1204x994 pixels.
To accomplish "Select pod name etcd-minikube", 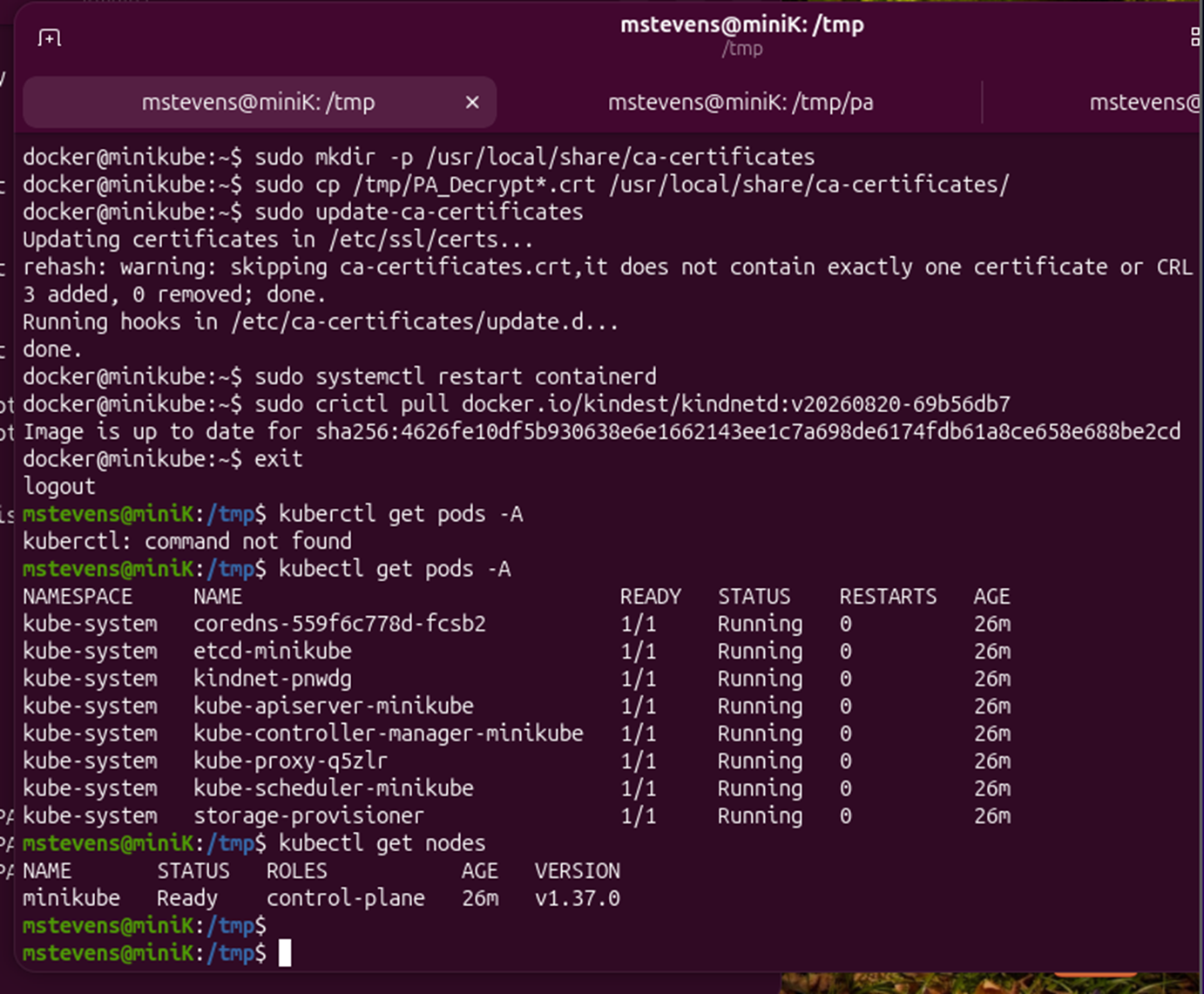I will click(x=273, y=652).
